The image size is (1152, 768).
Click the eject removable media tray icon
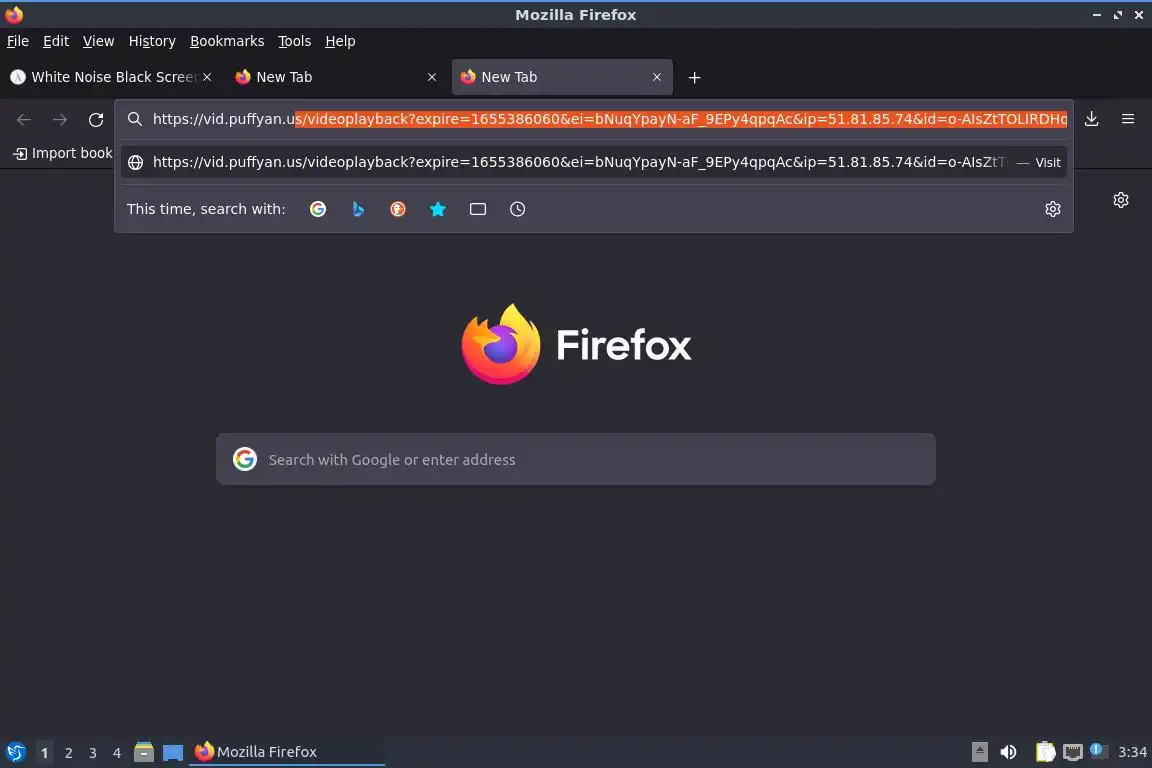(979, 752)
